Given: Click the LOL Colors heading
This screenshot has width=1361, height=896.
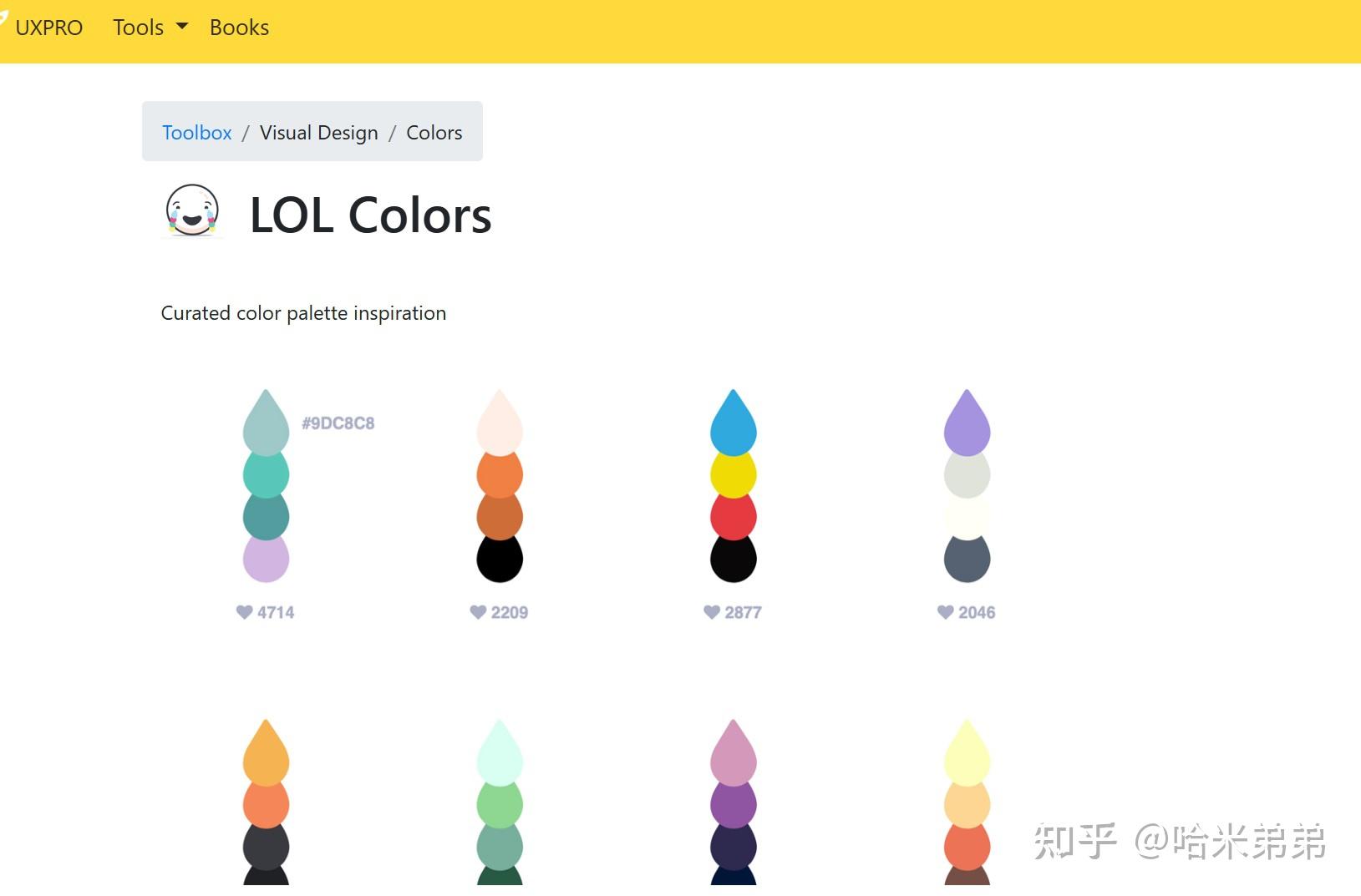Looking at the screenshot, I should (370, 215).
